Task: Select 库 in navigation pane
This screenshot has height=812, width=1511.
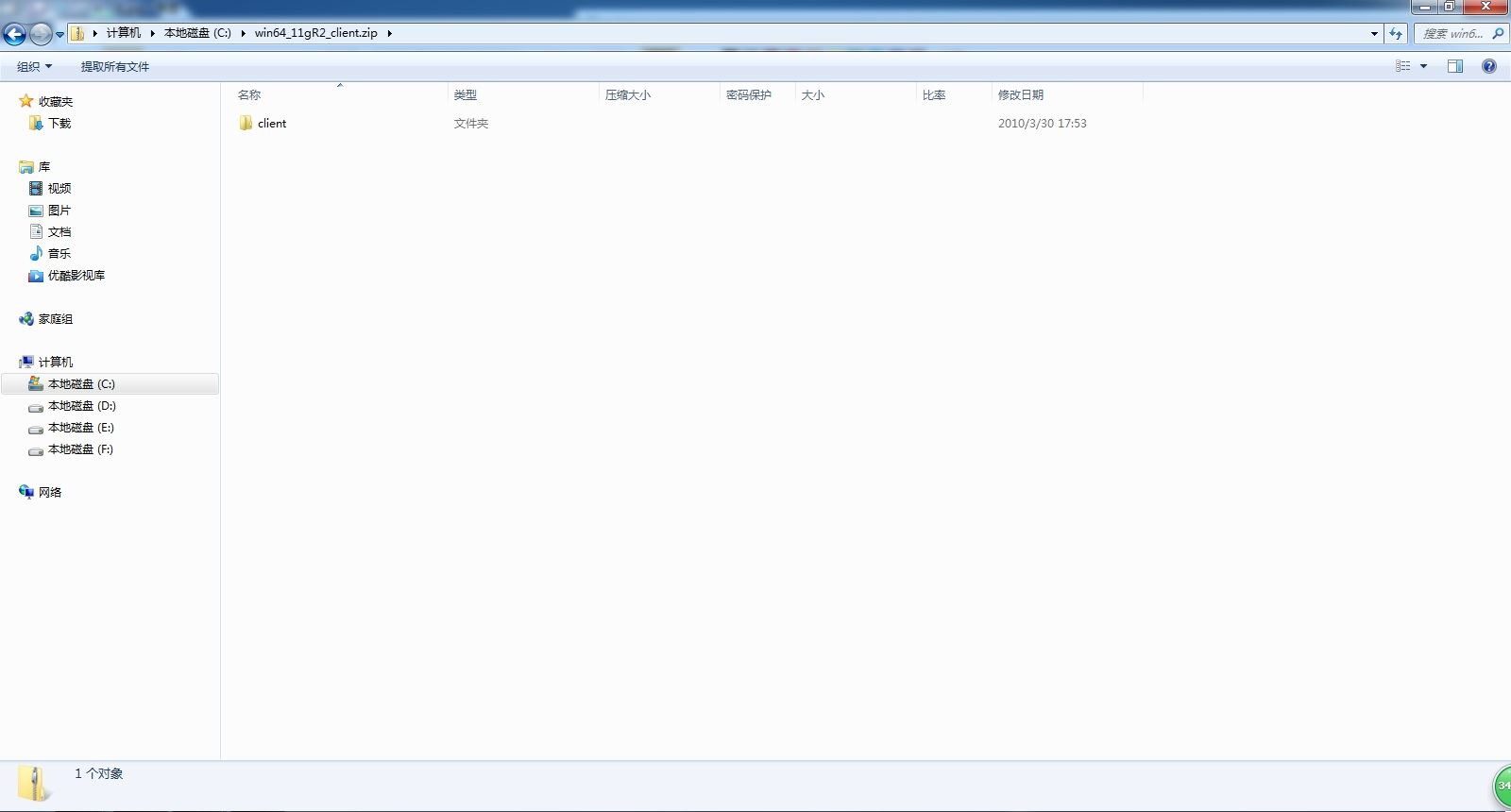Action: point(44,166)
